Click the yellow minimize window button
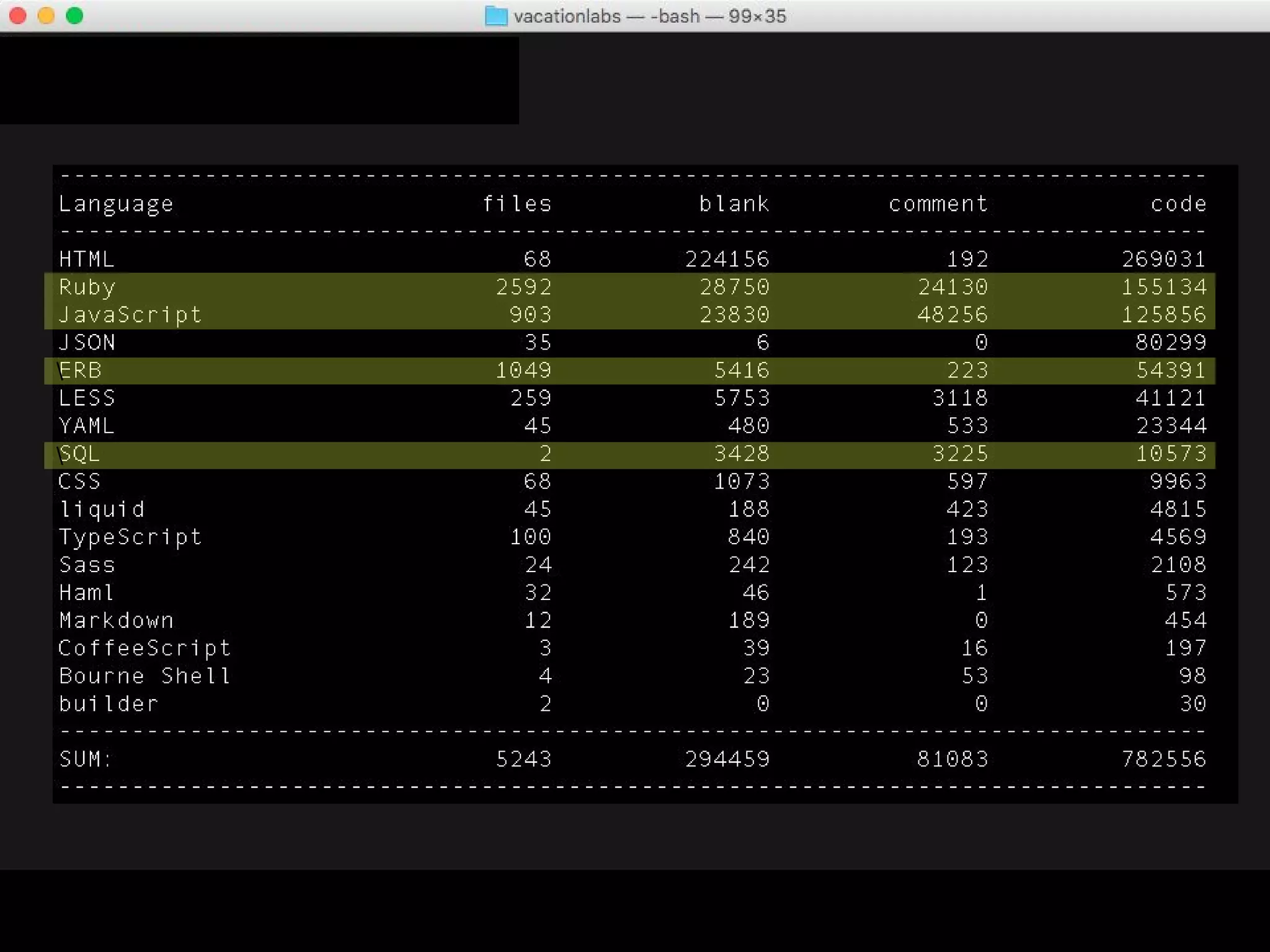Image resolution: width=1270 pixels, height=952 pixels. pos(47,15)
